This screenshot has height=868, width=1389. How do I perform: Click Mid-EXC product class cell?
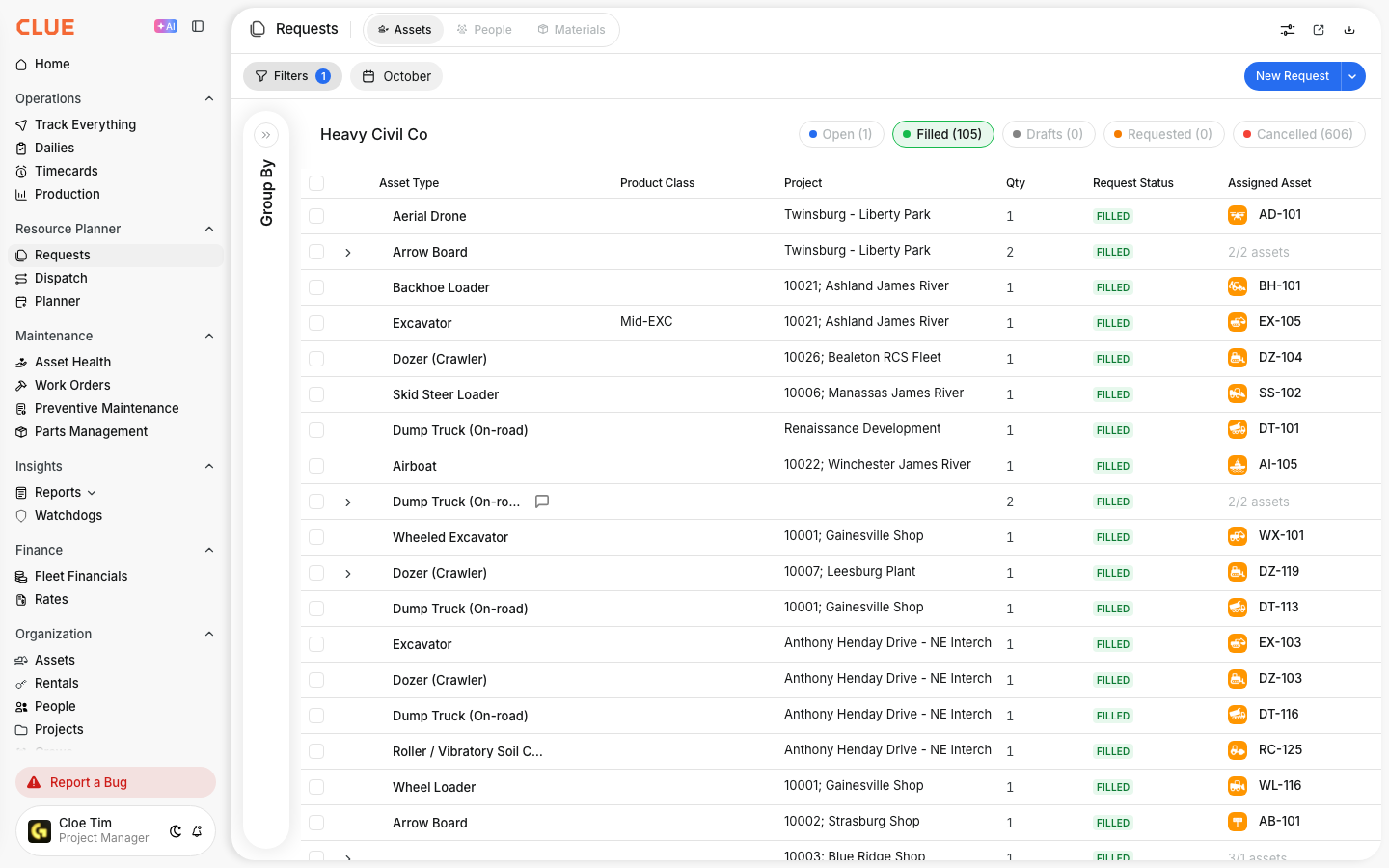click(x=646, y=322)
